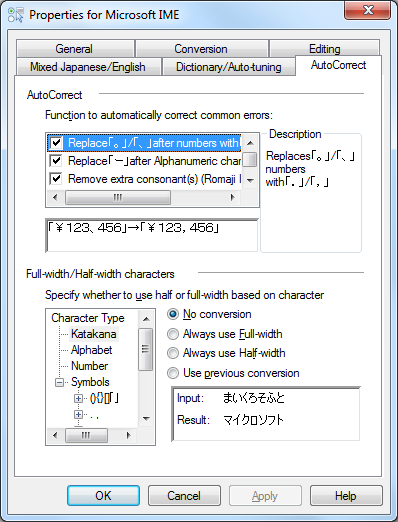
Task: Click Character Type tree horizontal scrollbar thumb
Action: pos(86,435)
